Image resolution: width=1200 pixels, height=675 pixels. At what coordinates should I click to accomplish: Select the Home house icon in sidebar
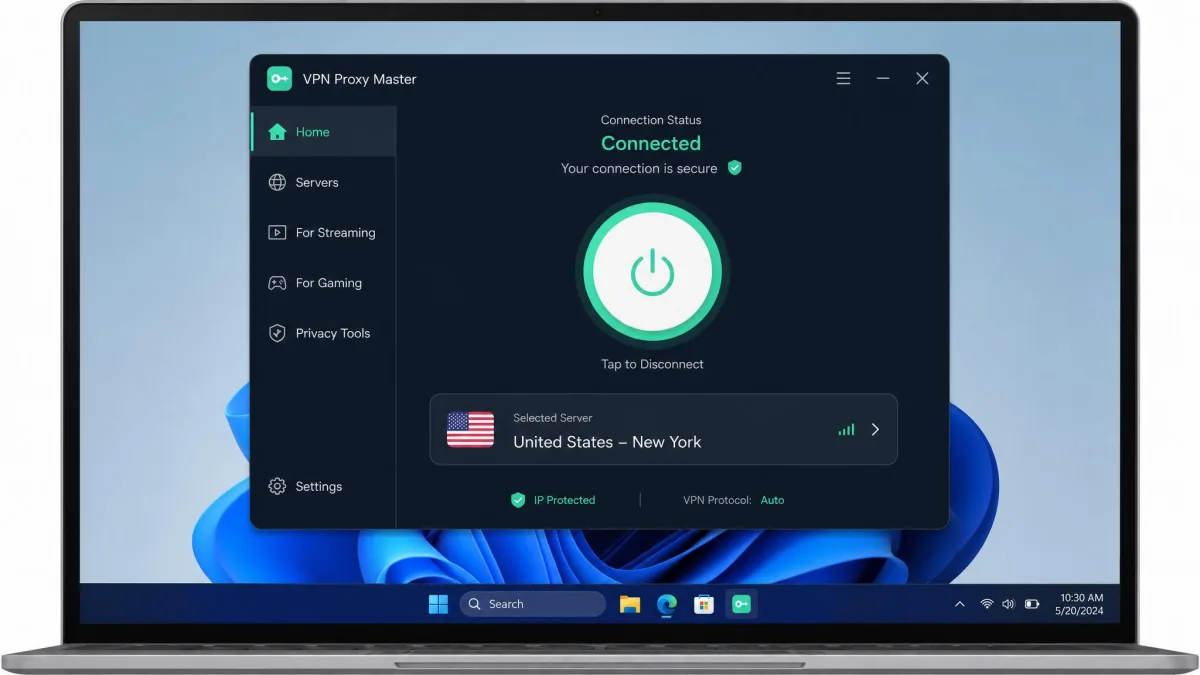277,132
